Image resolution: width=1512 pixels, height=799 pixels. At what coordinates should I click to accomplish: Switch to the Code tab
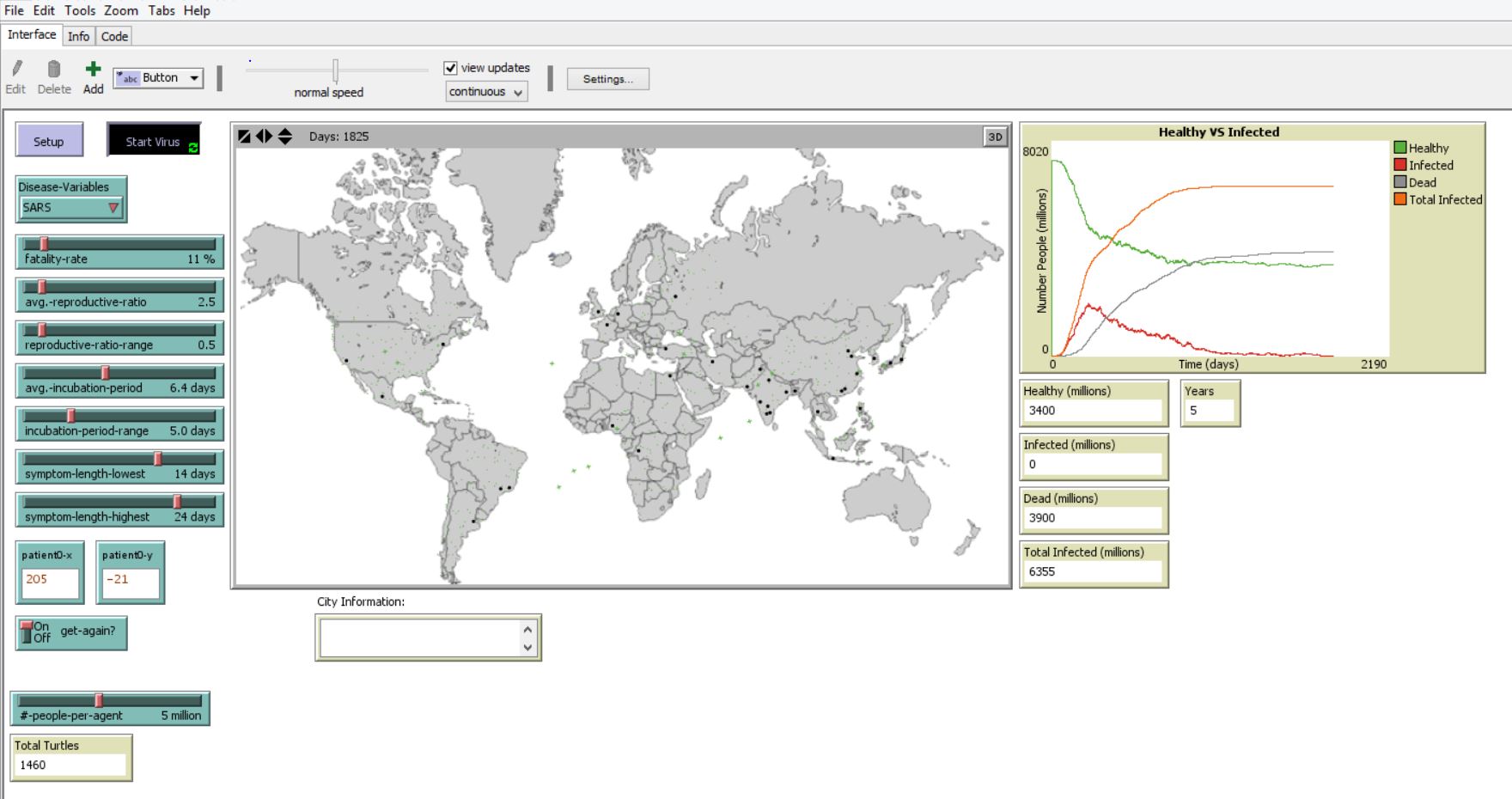114,36
